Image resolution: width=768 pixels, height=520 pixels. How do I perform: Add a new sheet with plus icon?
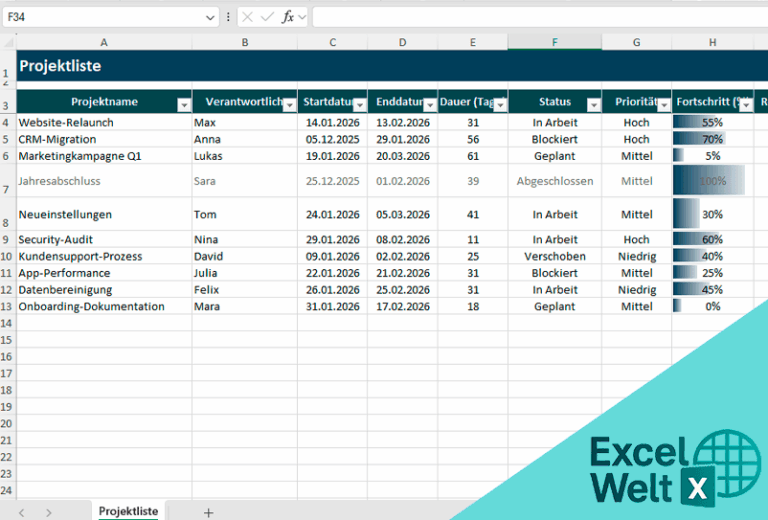tap(208, 513)
